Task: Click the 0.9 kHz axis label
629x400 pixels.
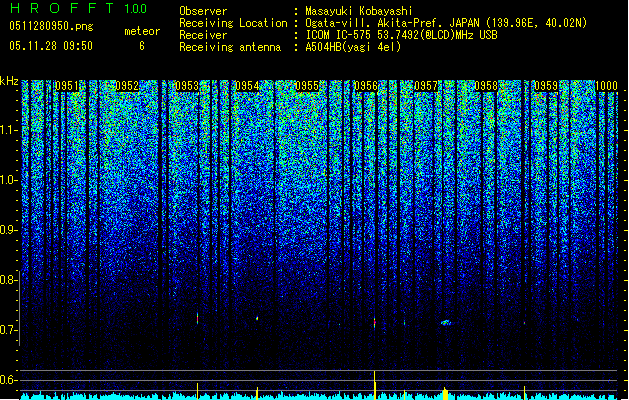Action: pos(8,230)
